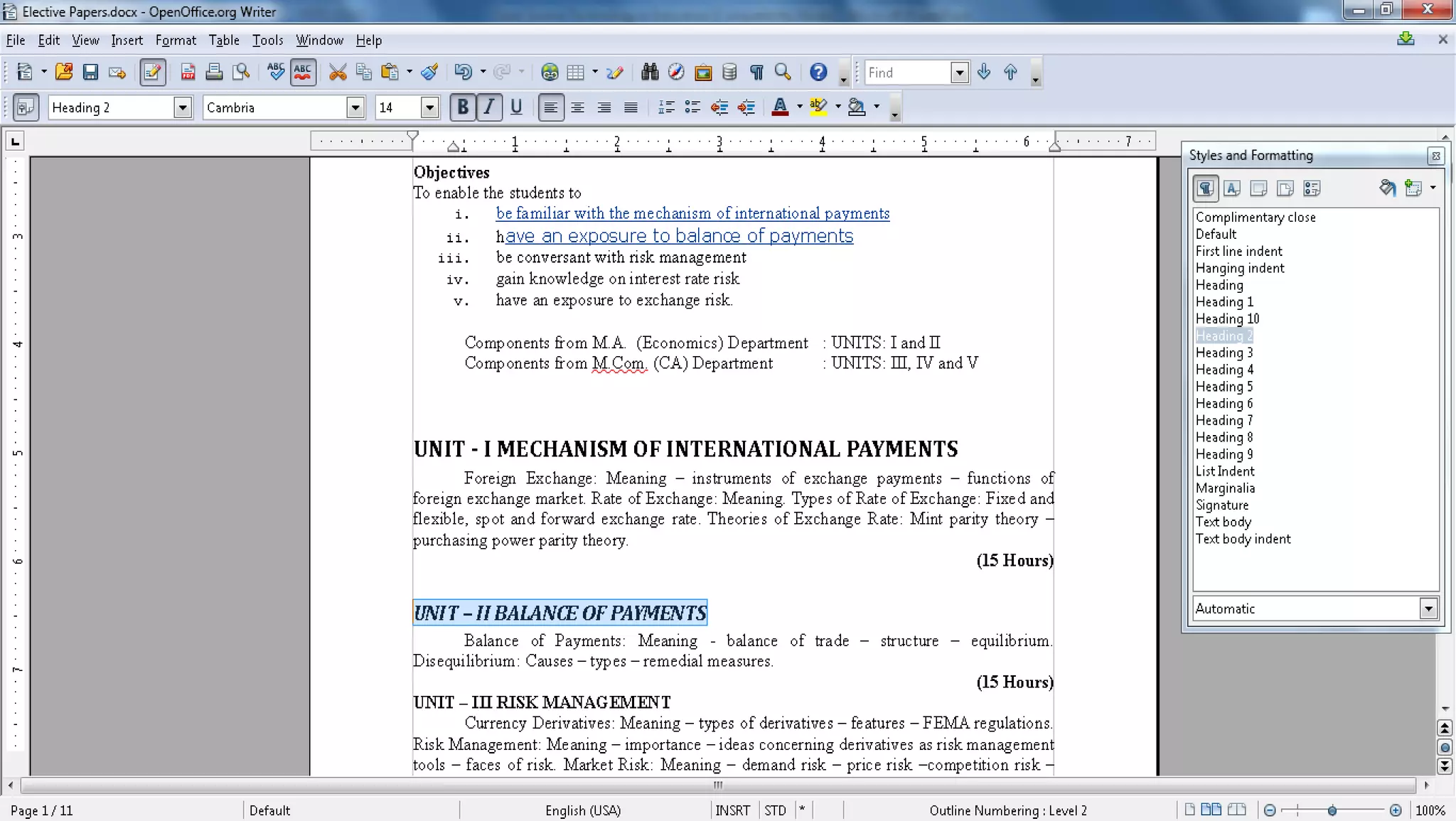The image size is (1456, 821).
Task: Click the Undo arrow icon
Action: point(463,72)
